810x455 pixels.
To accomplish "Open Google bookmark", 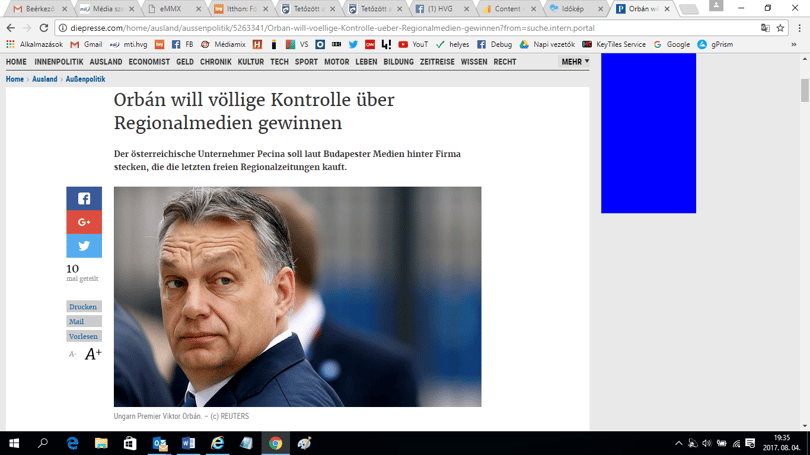I will click(672, 44).
